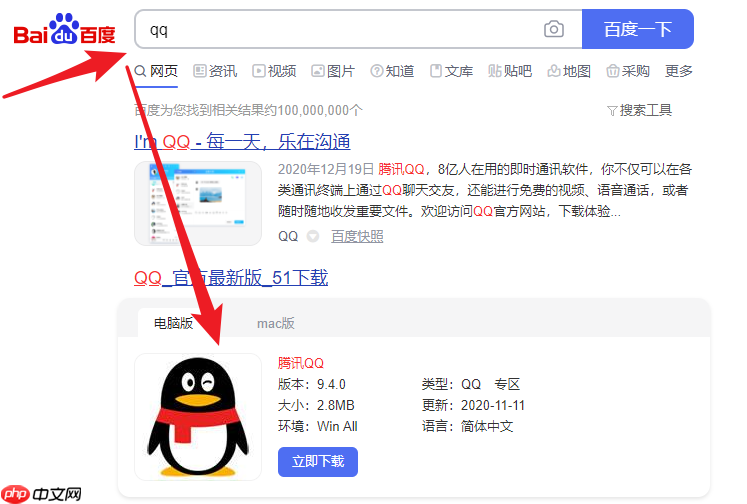Select the 网页 tab
747x504 pixels.
click(x=156, y=71)
